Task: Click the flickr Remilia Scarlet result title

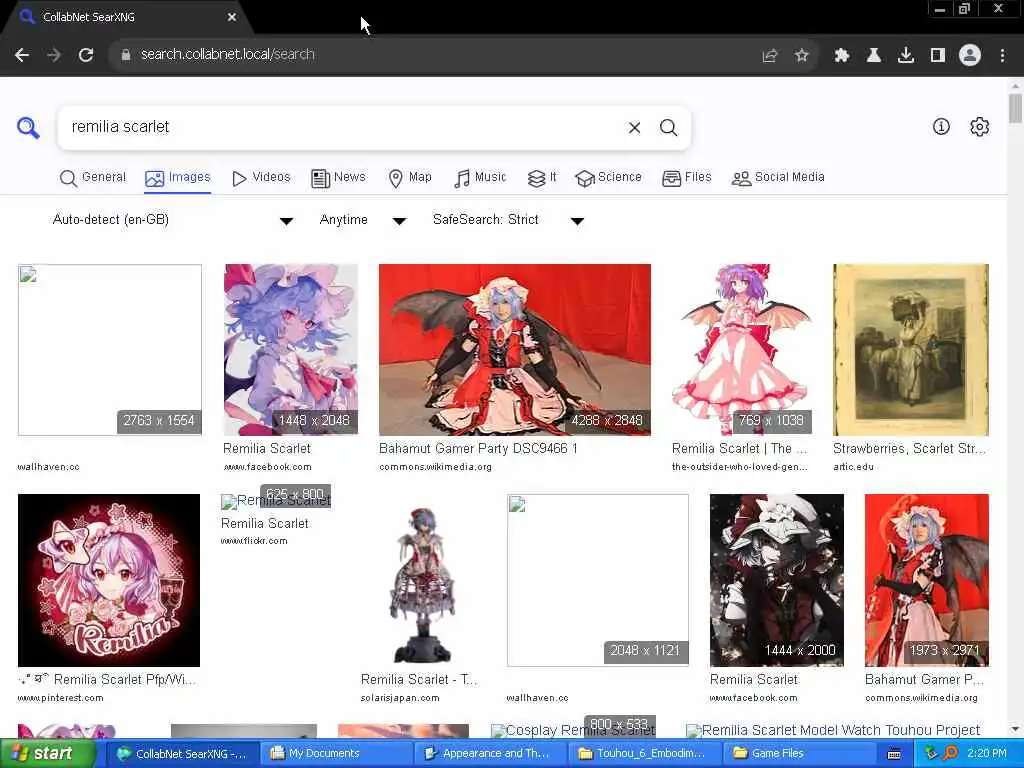Action: (264, 524)
